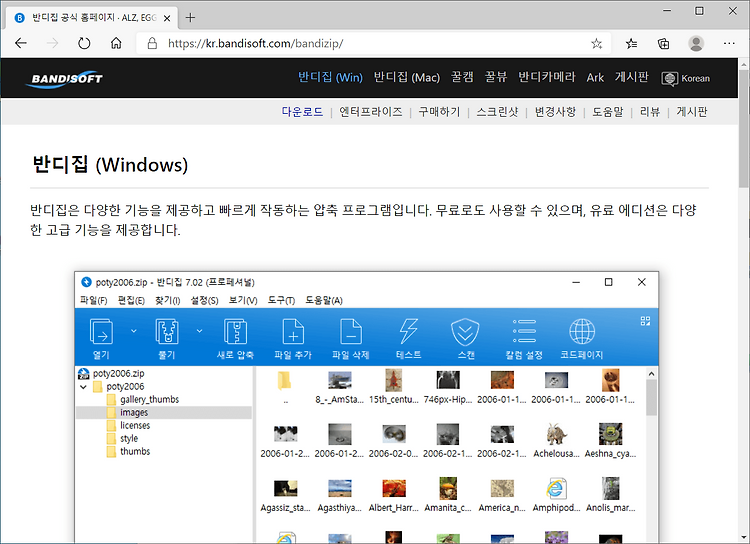Click the view mode grid icon in Bandizip toolbar

(645, 321)
